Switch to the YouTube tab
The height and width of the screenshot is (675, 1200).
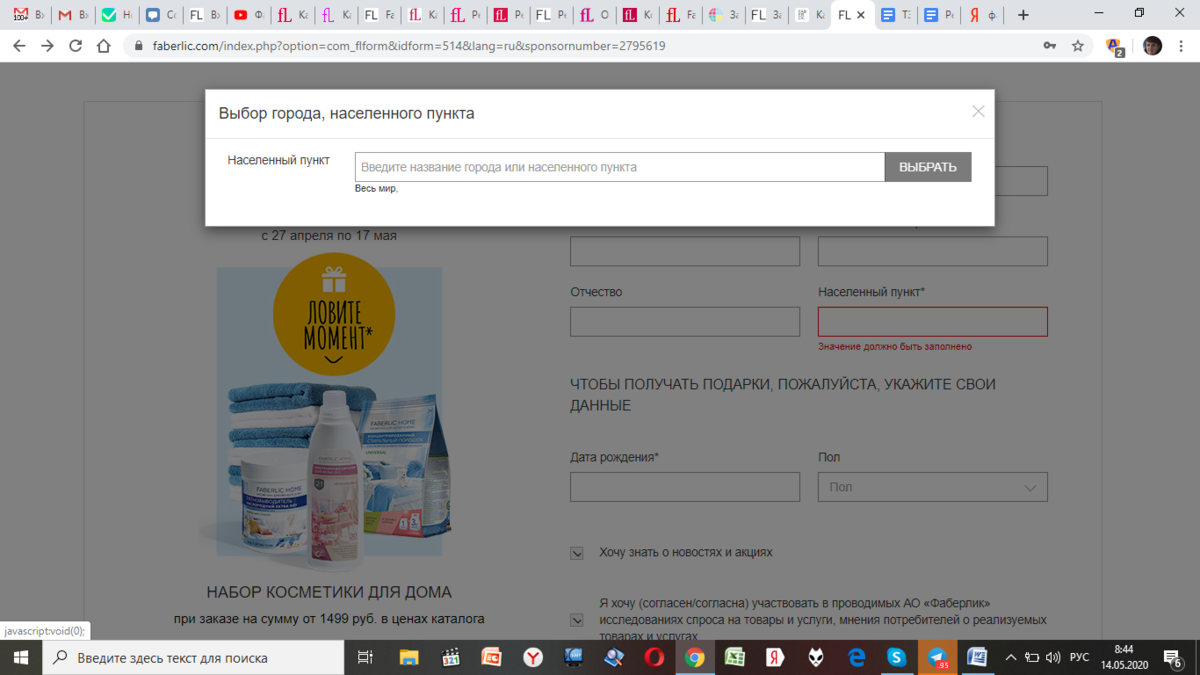248,15
